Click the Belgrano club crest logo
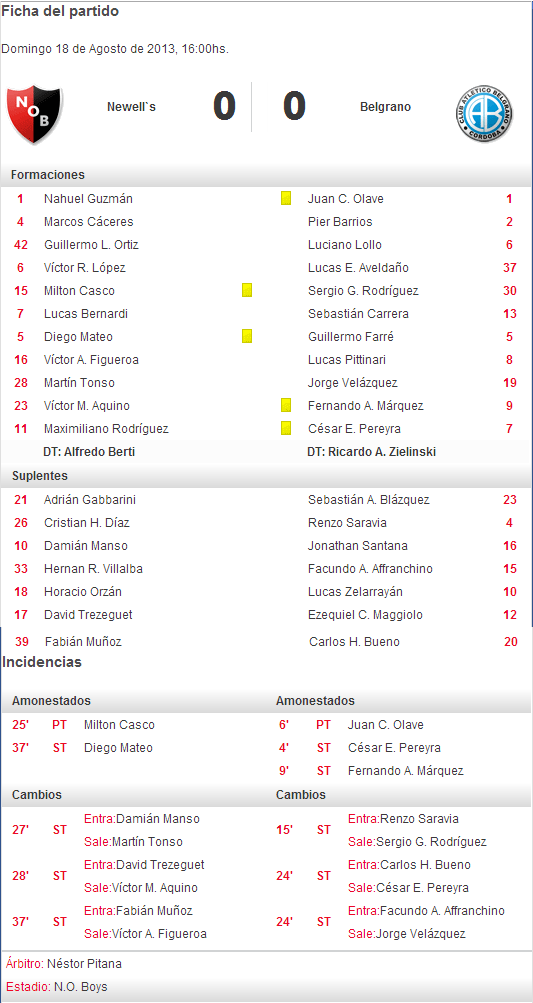 [488, 115]
